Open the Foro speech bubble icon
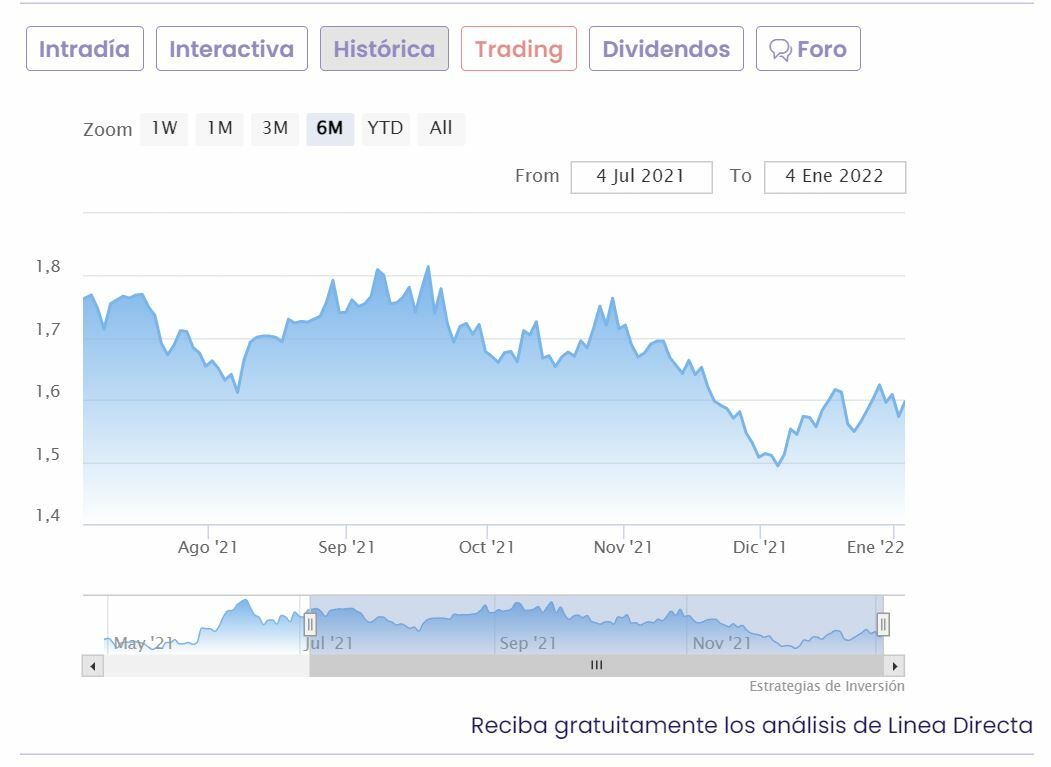The image size is (1051, 767). tap(780, 50)
